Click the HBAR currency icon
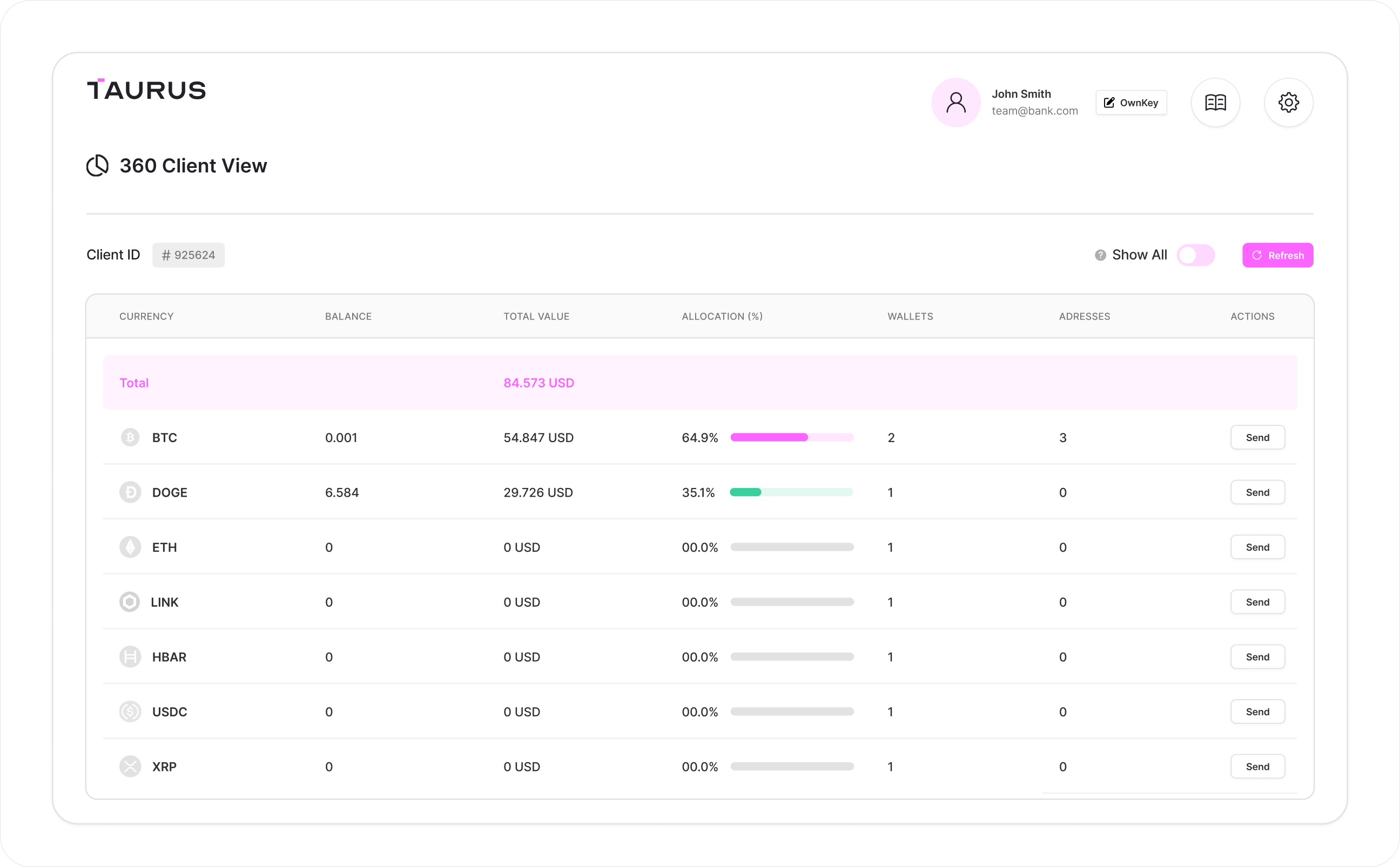The height and width of the screenshot is (867, 1400). 130,656
